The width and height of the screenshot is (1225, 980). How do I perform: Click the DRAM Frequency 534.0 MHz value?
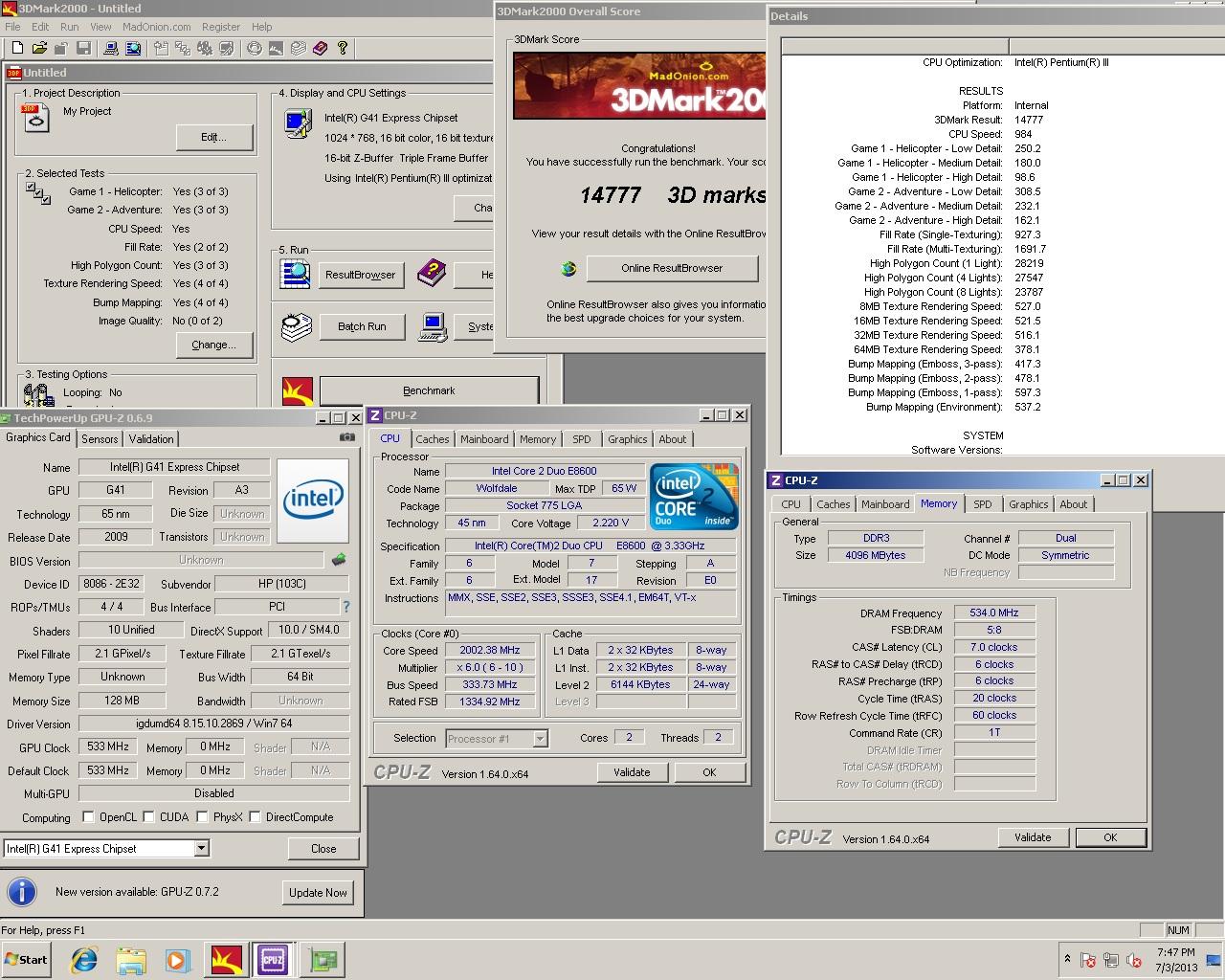point(994,613)
